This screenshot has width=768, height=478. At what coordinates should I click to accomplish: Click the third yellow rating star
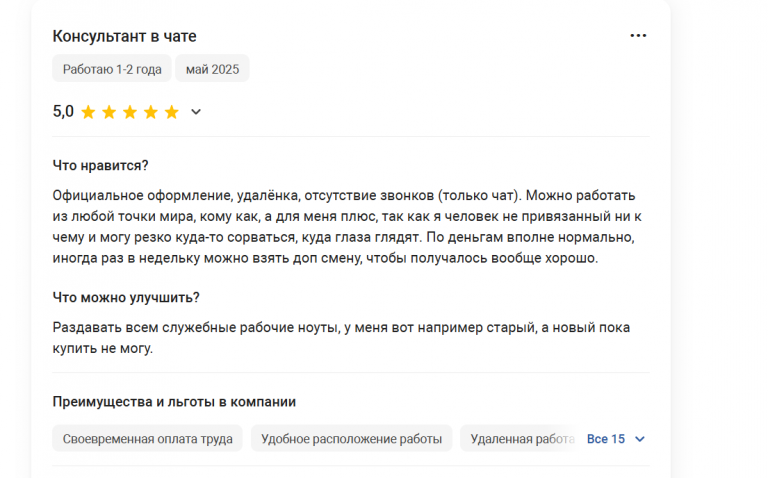(130, 112)
